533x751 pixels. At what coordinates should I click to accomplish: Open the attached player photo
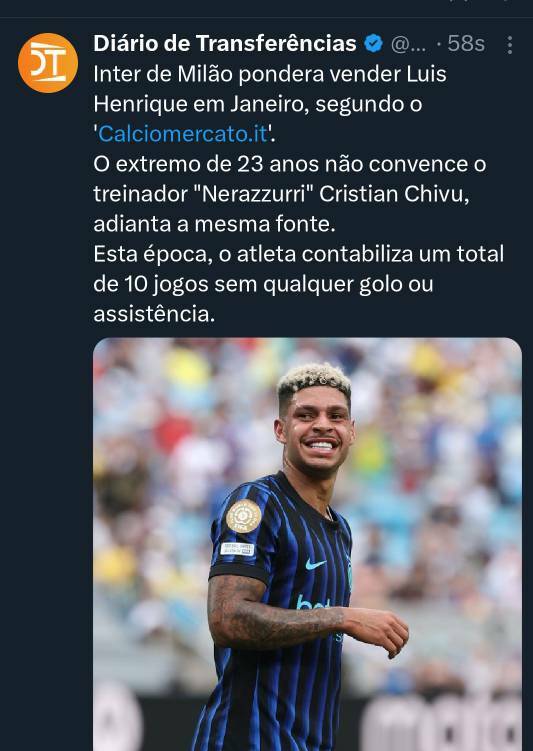(307, 544)
